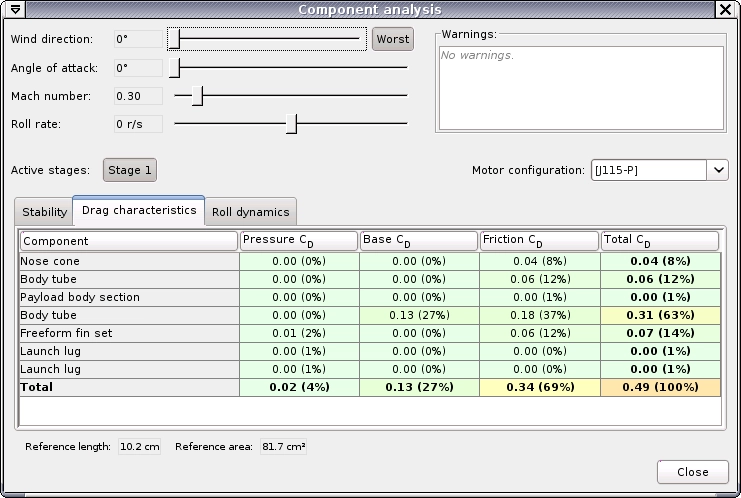Click the Roll rate slider handle

[291, 124]
